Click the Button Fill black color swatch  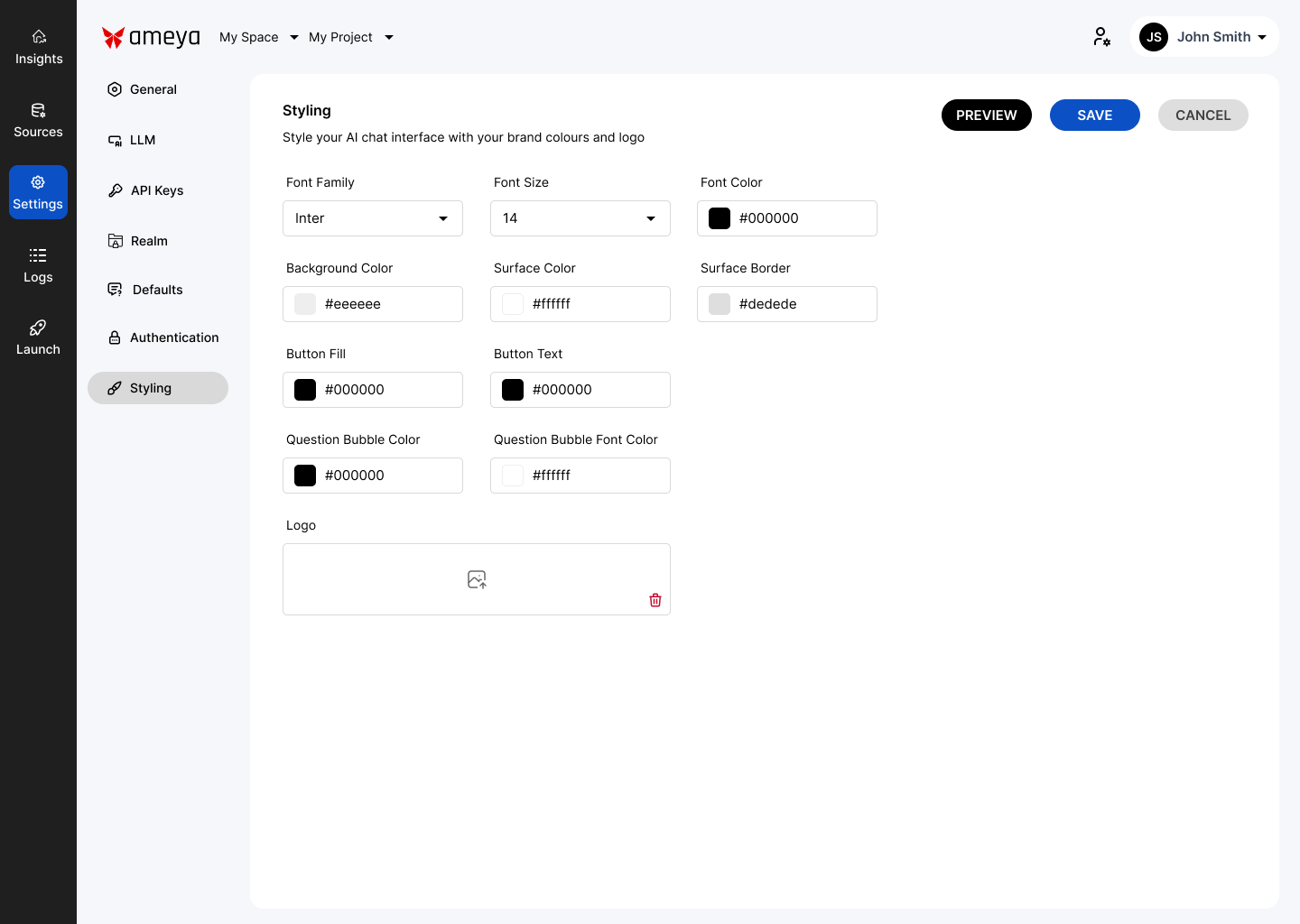click(x=305, y=390)
